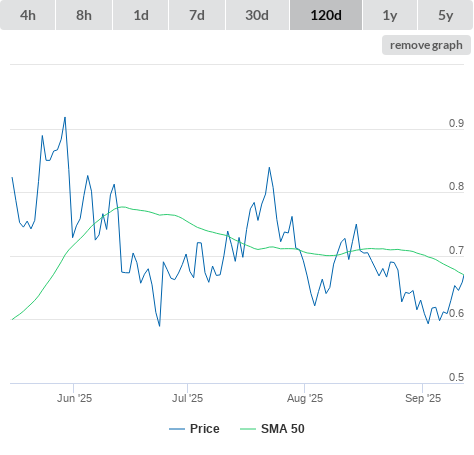This screenshot has height=455, width=474.
Task: Click the Aug '25 axis label
Action: click(x=305, y=398)
